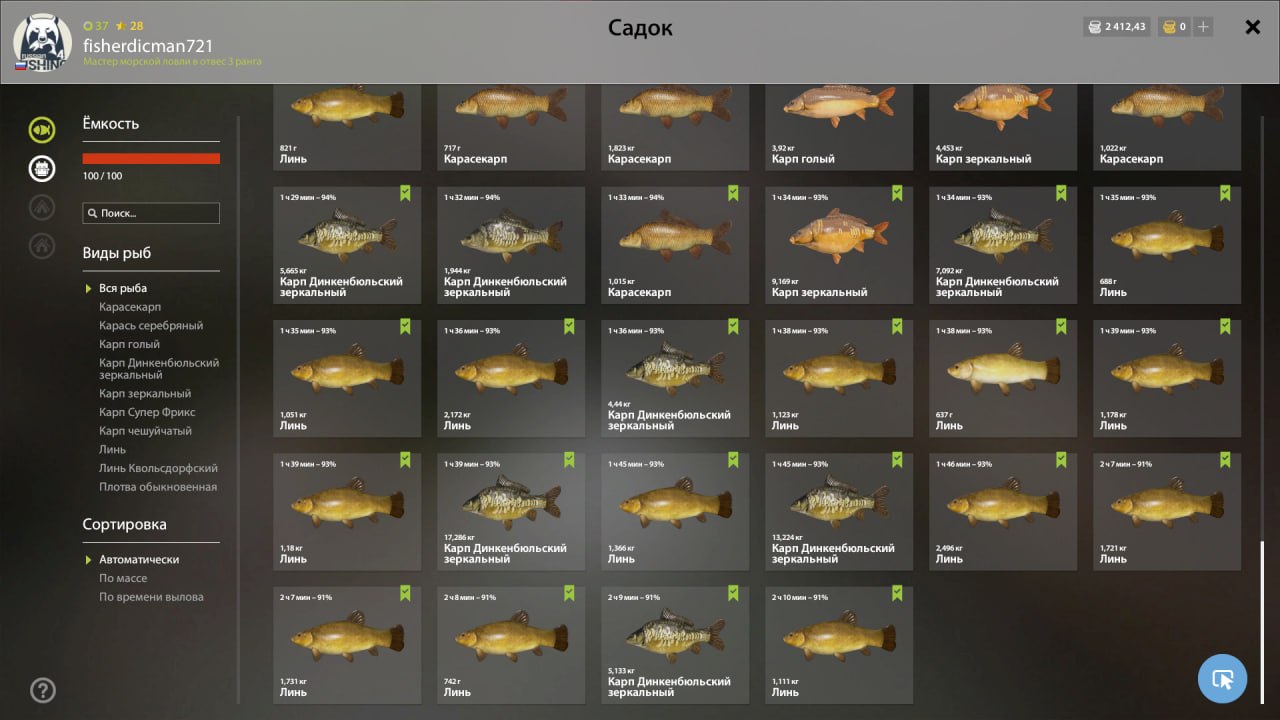Image resolution: width=1280 pixels, height=720 pixels.
Task: Click the blue cursor selection button
Action: pyautogui.click(x=1222, y=679)
